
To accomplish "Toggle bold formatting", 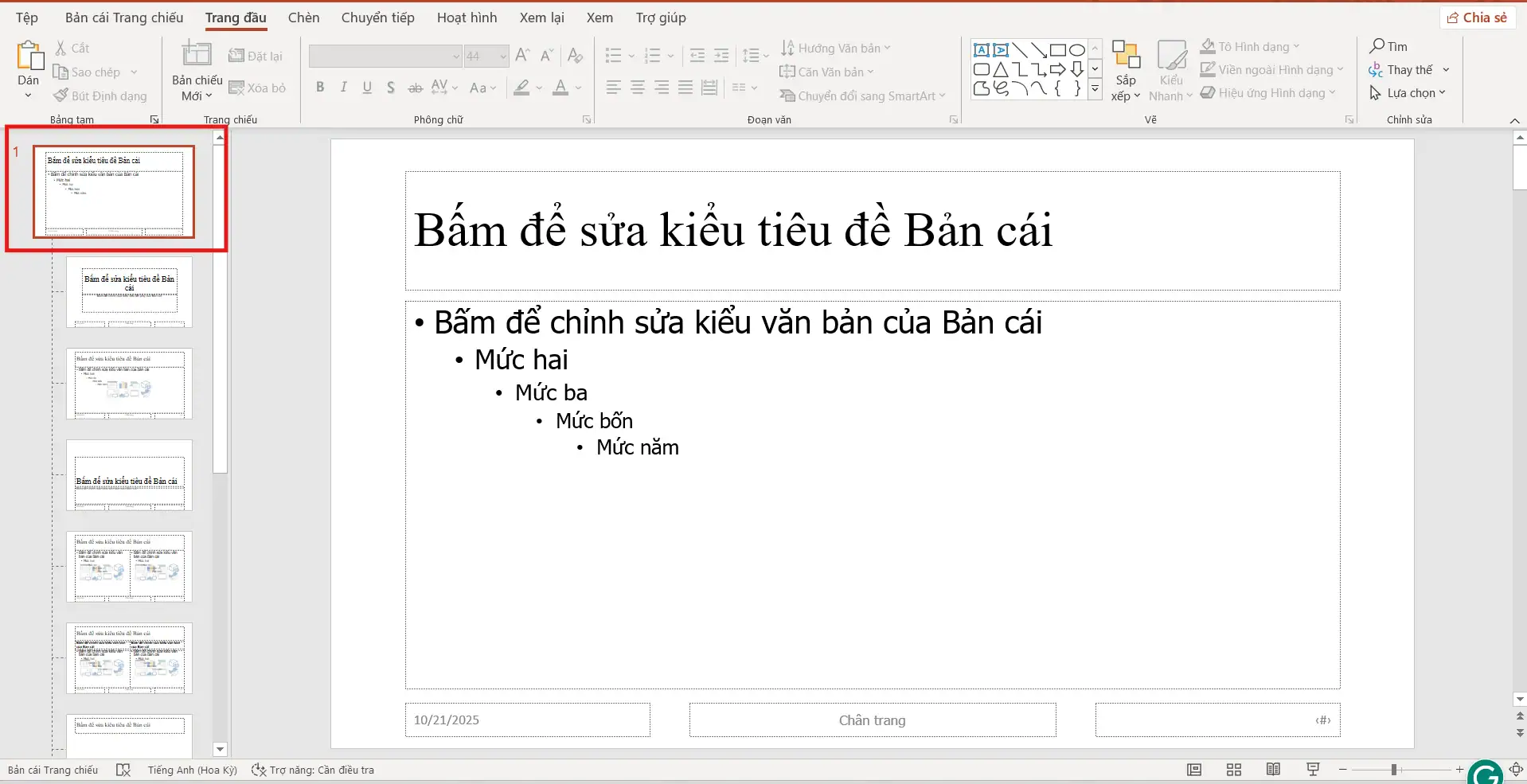I will click(320, 87).
